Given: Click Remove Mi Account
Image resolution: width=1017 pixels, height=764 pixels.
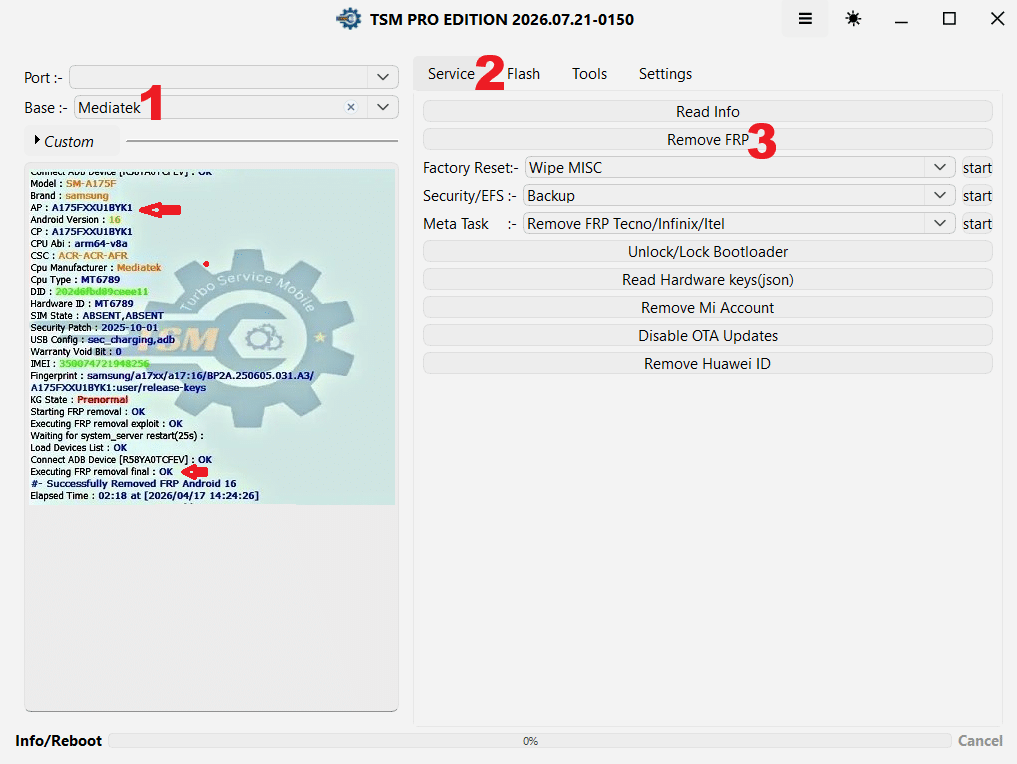Looking at the screenshot, I should [708, 307].
